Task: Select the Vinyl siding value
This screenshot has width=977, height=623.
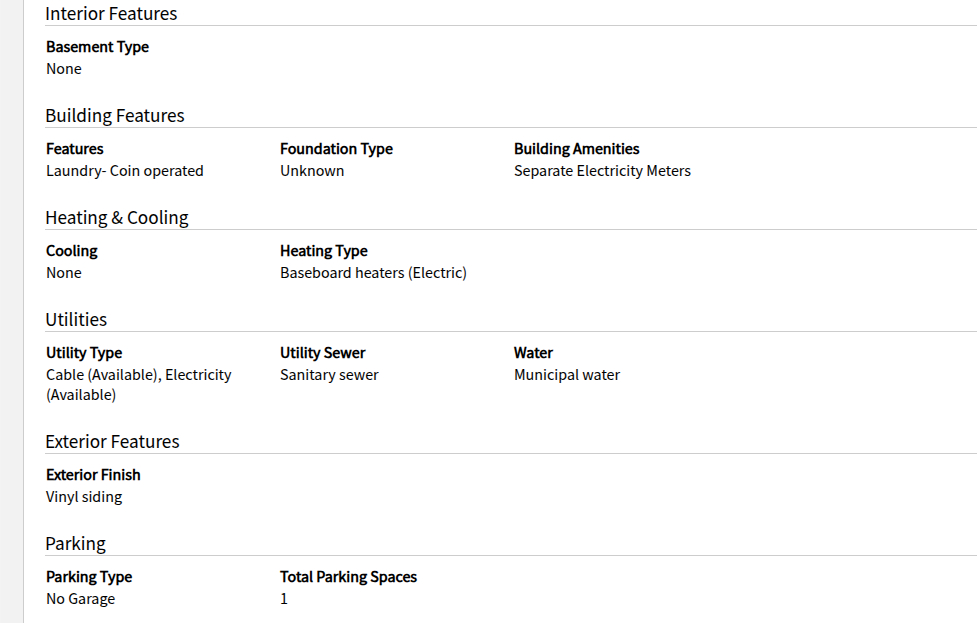Action: tap(84, 497)
